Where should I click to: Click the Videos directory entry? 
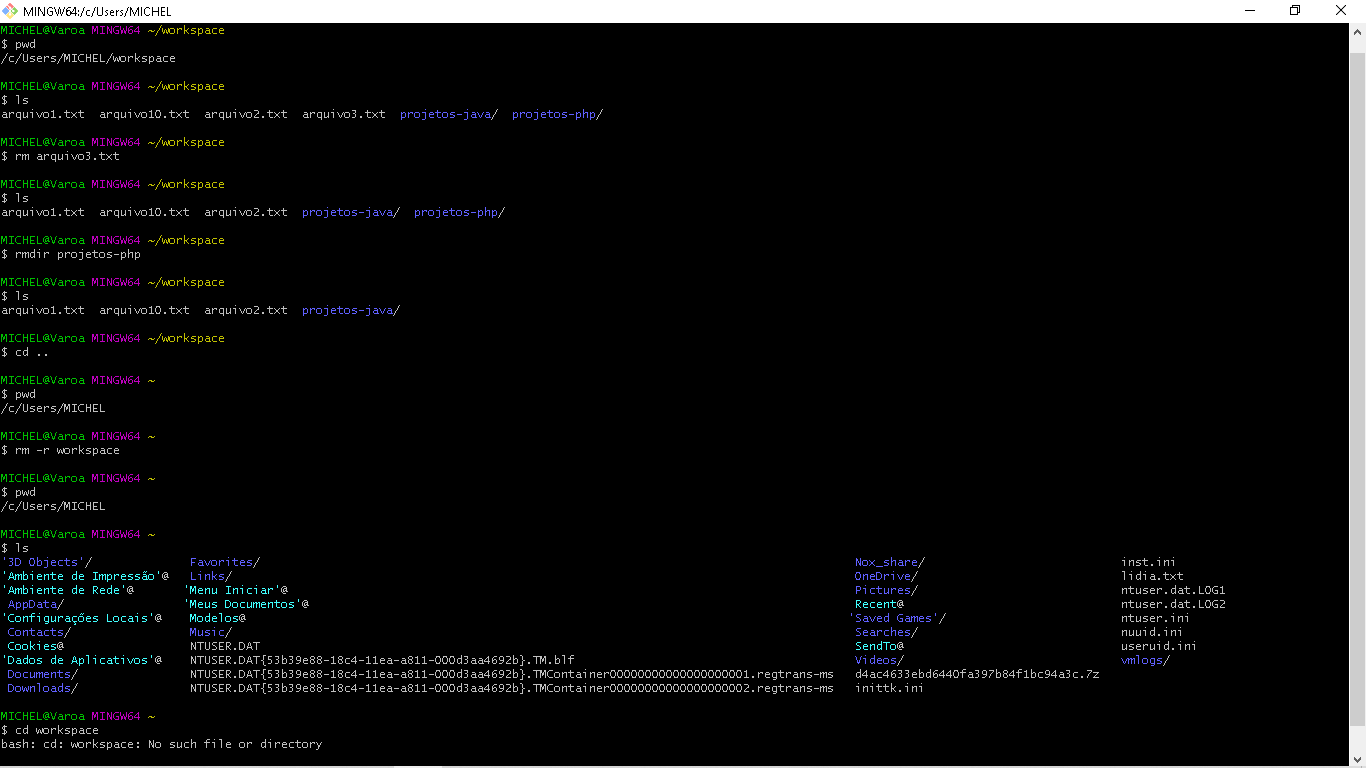click(879, 660)
